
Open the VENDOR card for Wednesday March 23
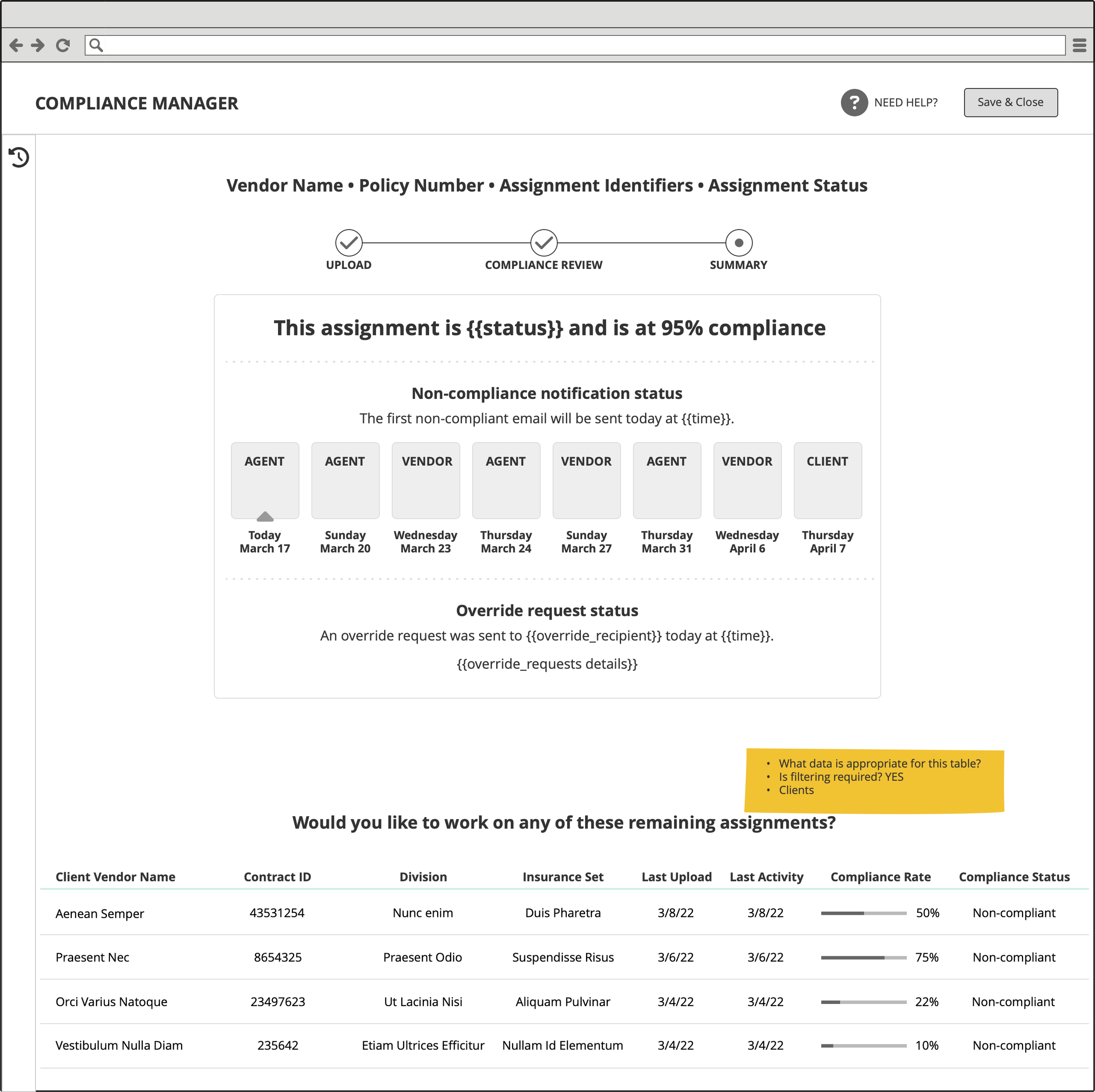[426, 480]
